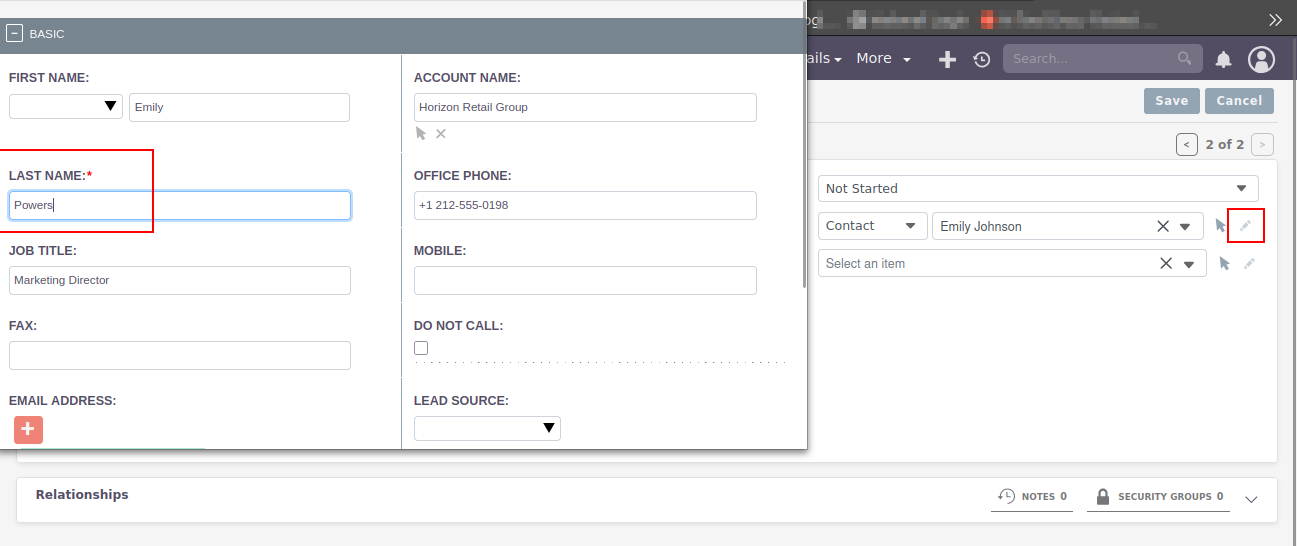
Task: Open the Lead Source dropdown
Action: coord(487,428)
